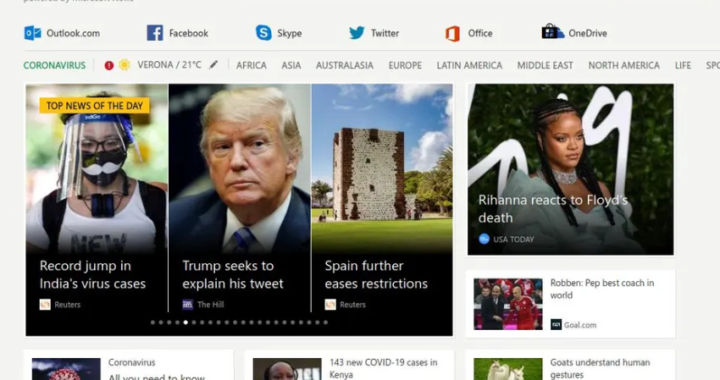Open 'Robben: Pep best coach in world'

click(x=602, y=289)
